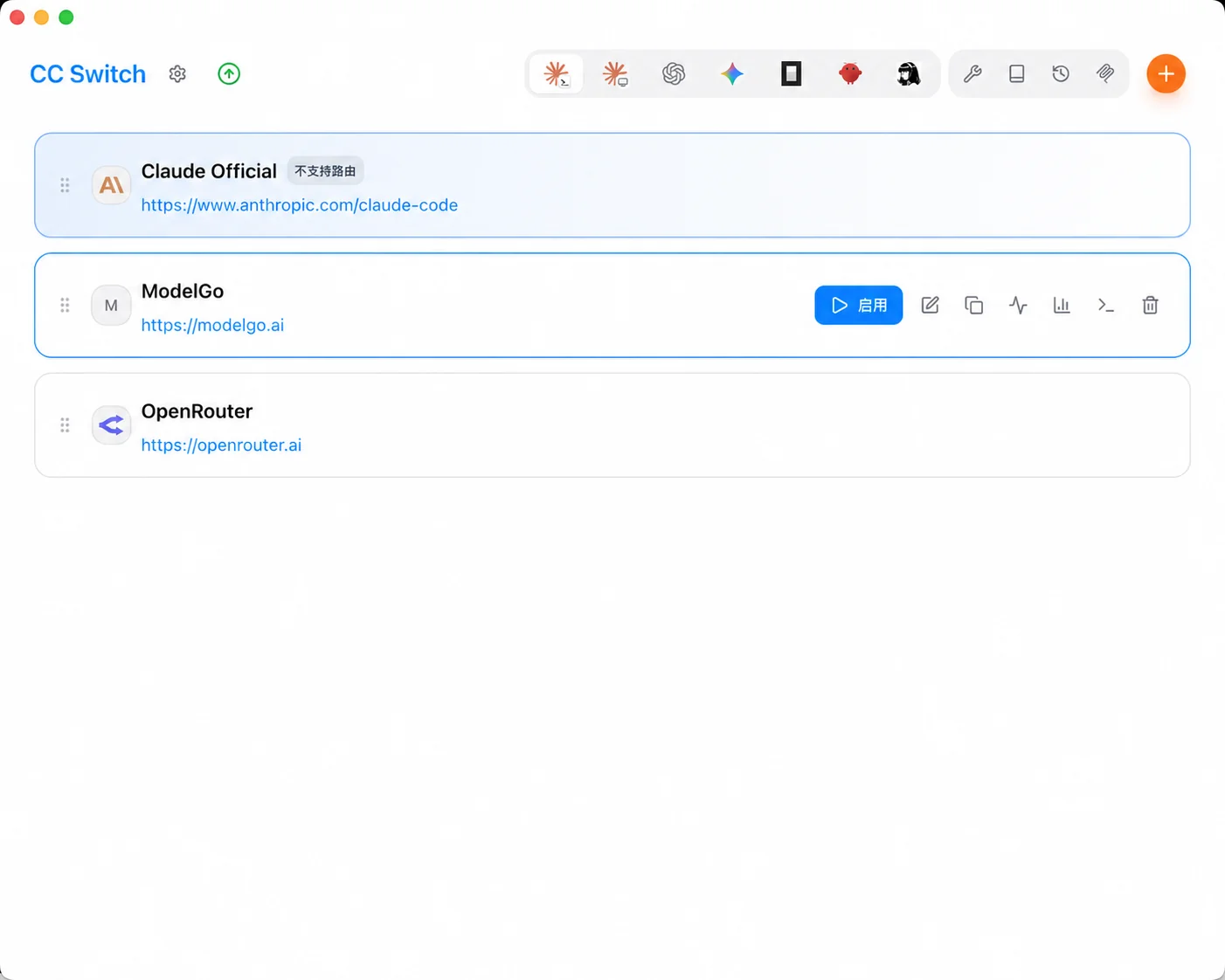Image resolution: width=1225 pixels, height=980 pixels.
Task: Open the https://modelgo.ai link
Action: [212, 325]
